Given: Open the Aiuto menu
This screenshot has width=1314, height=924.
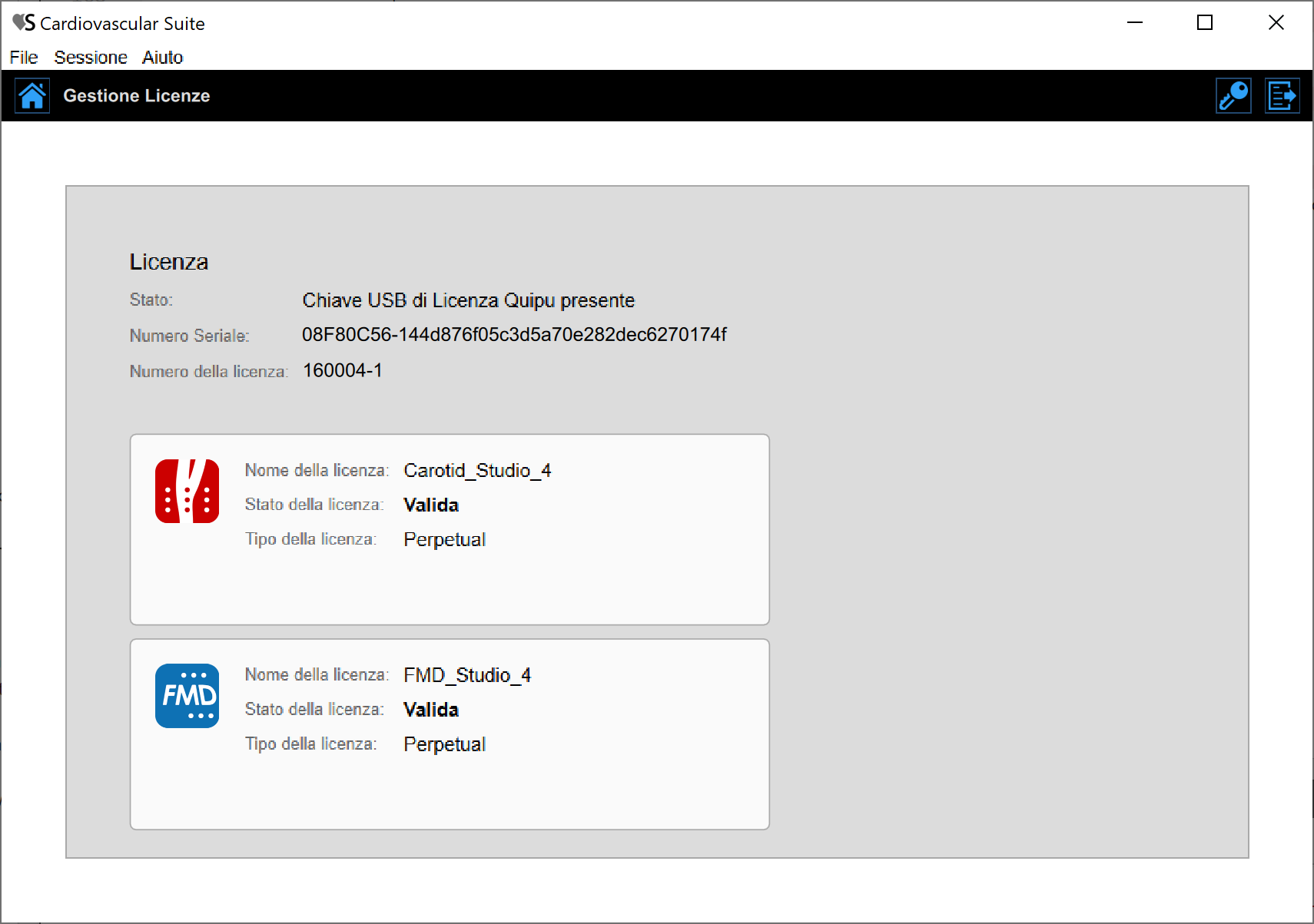Looking at the screenshot, I should (x=162, y=58).
